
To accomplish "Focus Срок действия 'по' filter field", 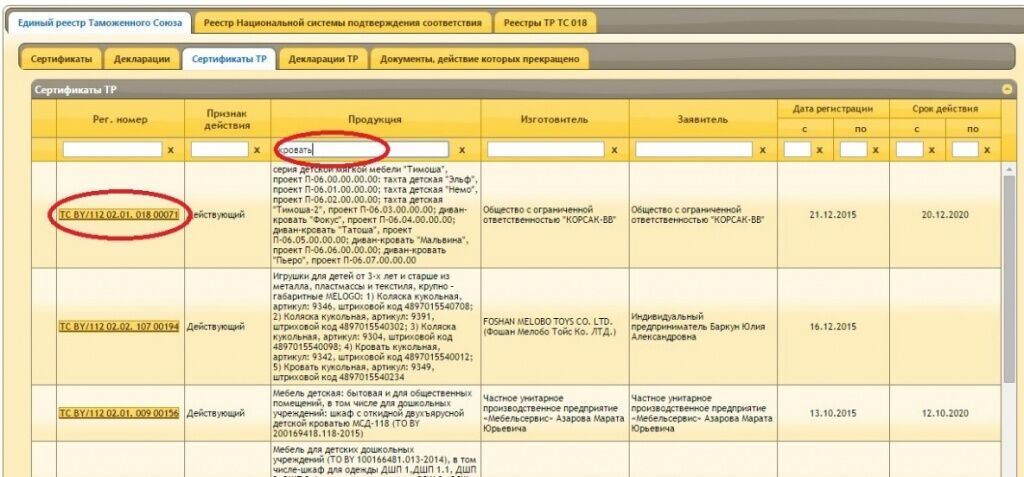I will click(x=965, y=150).
